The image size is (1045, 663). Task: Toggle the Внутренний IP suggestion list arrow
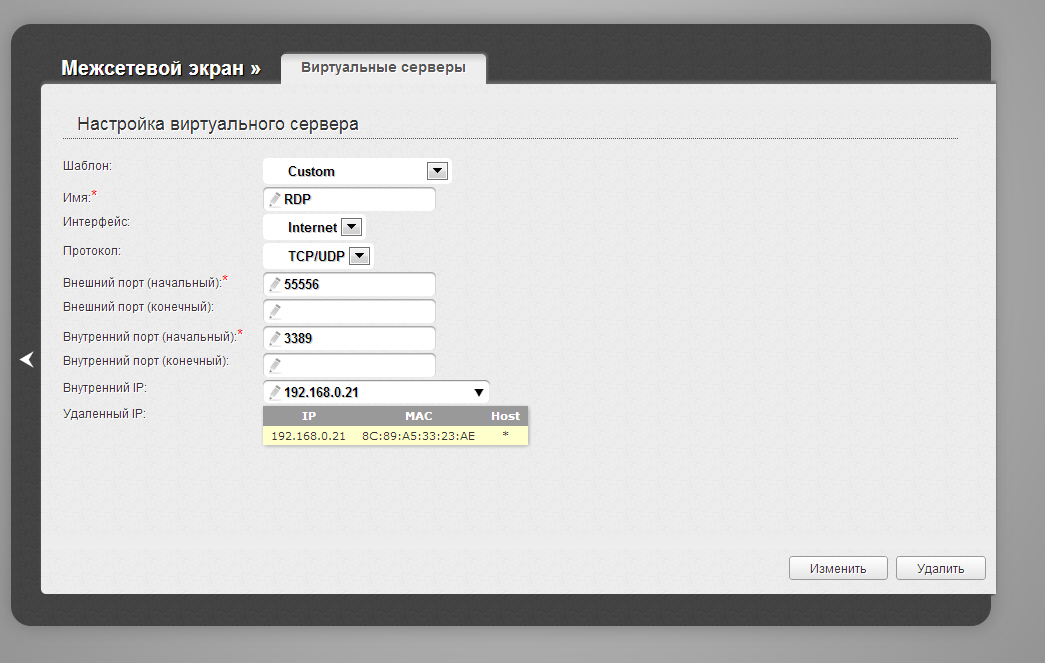click(479, 393)
